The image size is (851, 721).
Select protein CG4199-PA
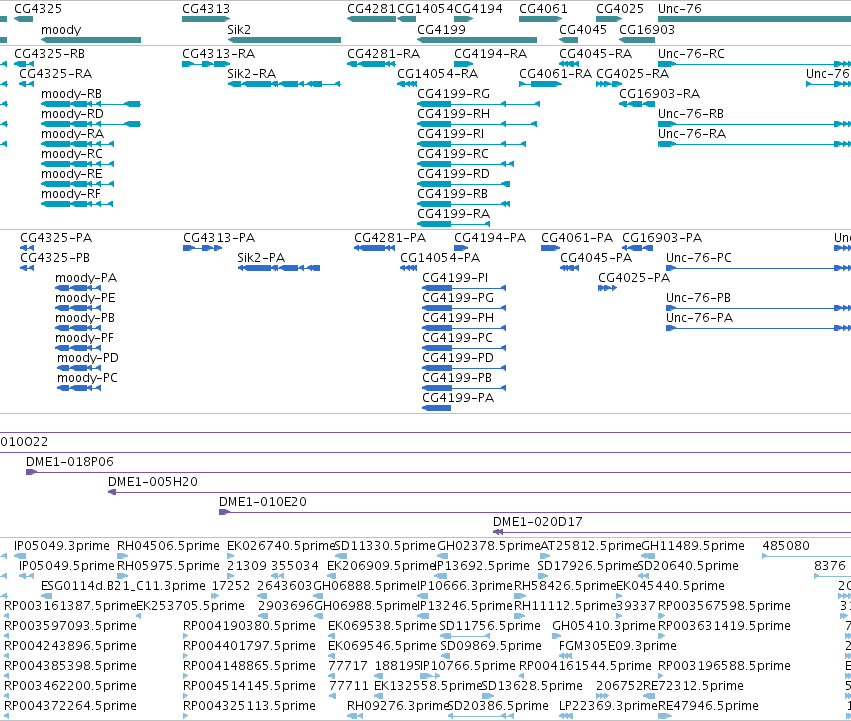click(437, 408)
